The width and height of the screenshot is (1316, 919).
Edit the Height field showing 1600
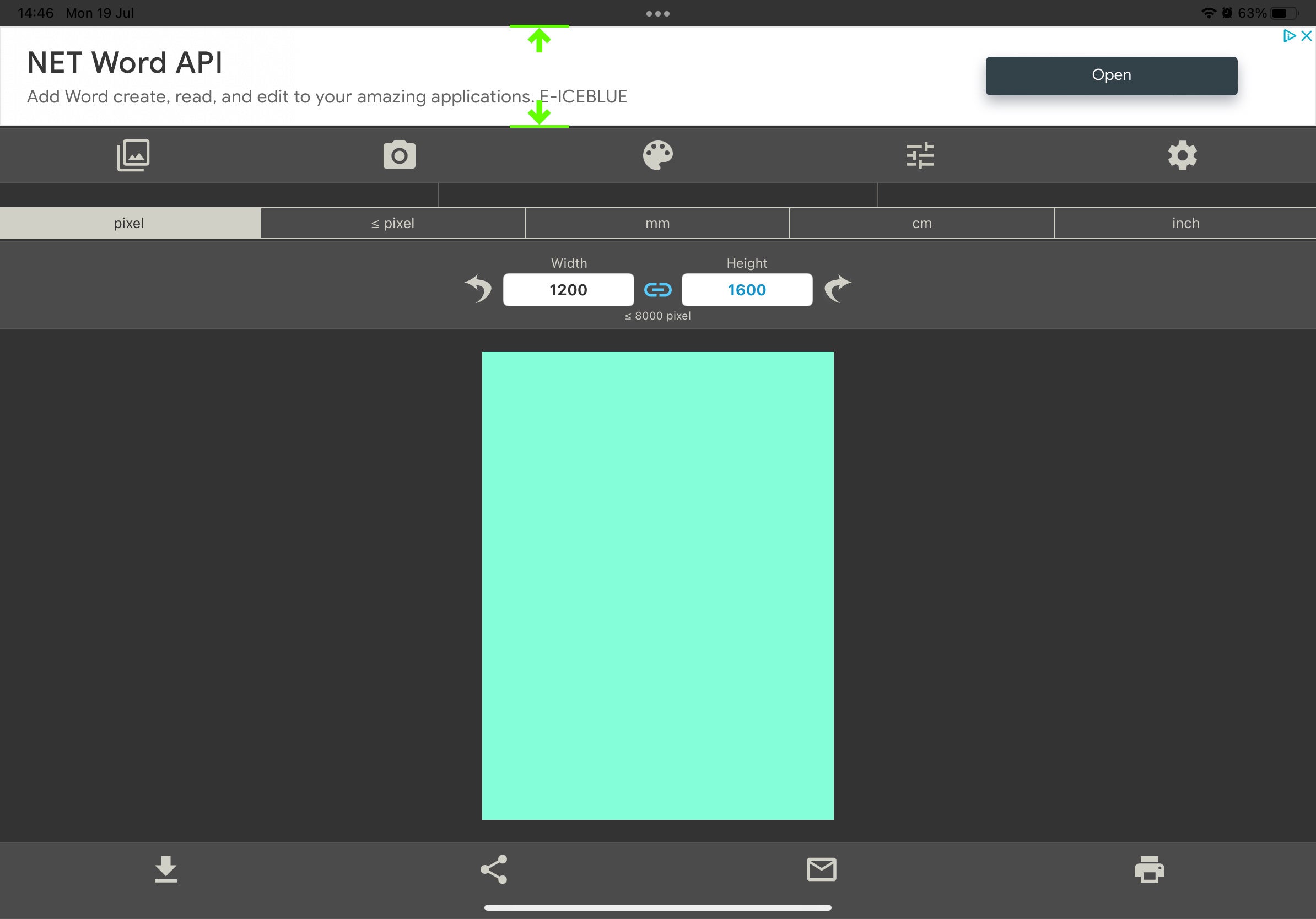[x=747, y=290]
